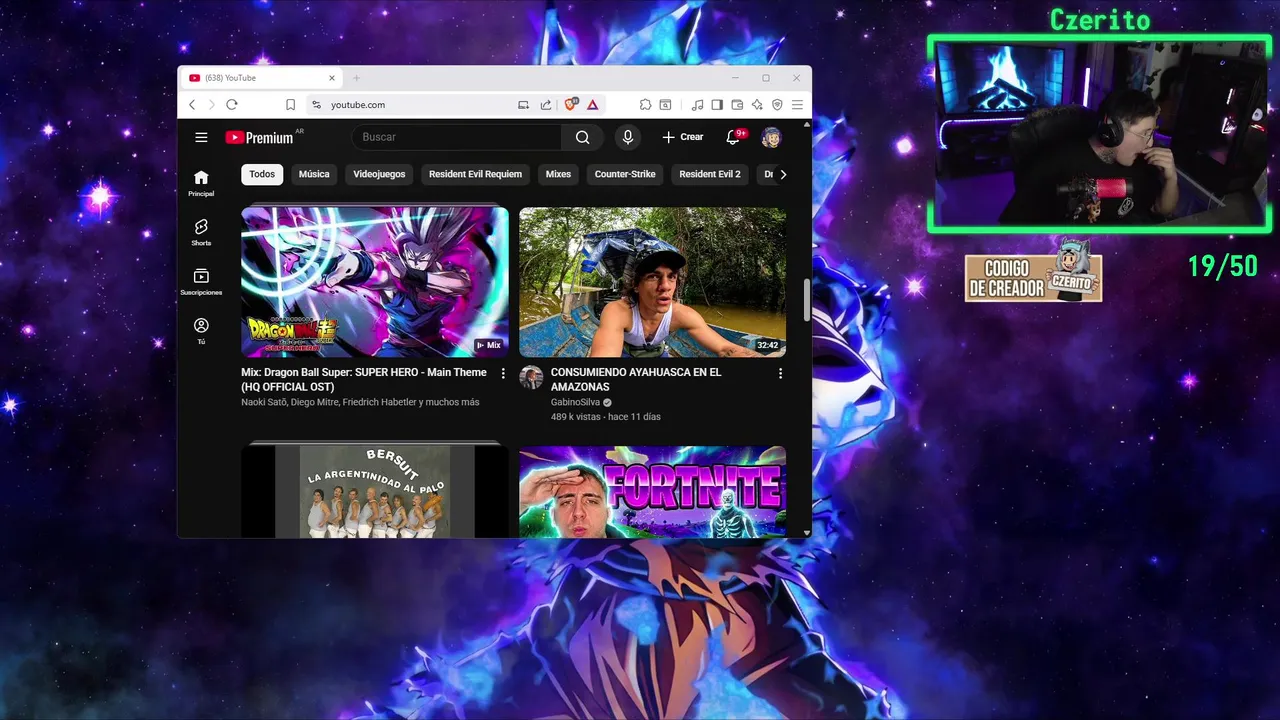
Task: Select the Resident Evil 2 chip
Action: 710,174
